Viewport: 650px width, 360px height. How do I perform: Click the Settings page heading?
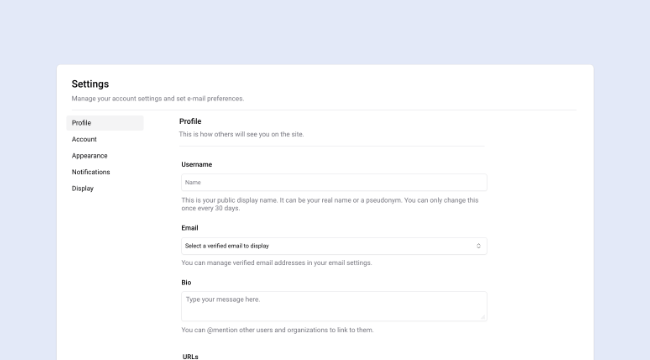point(90,84)
